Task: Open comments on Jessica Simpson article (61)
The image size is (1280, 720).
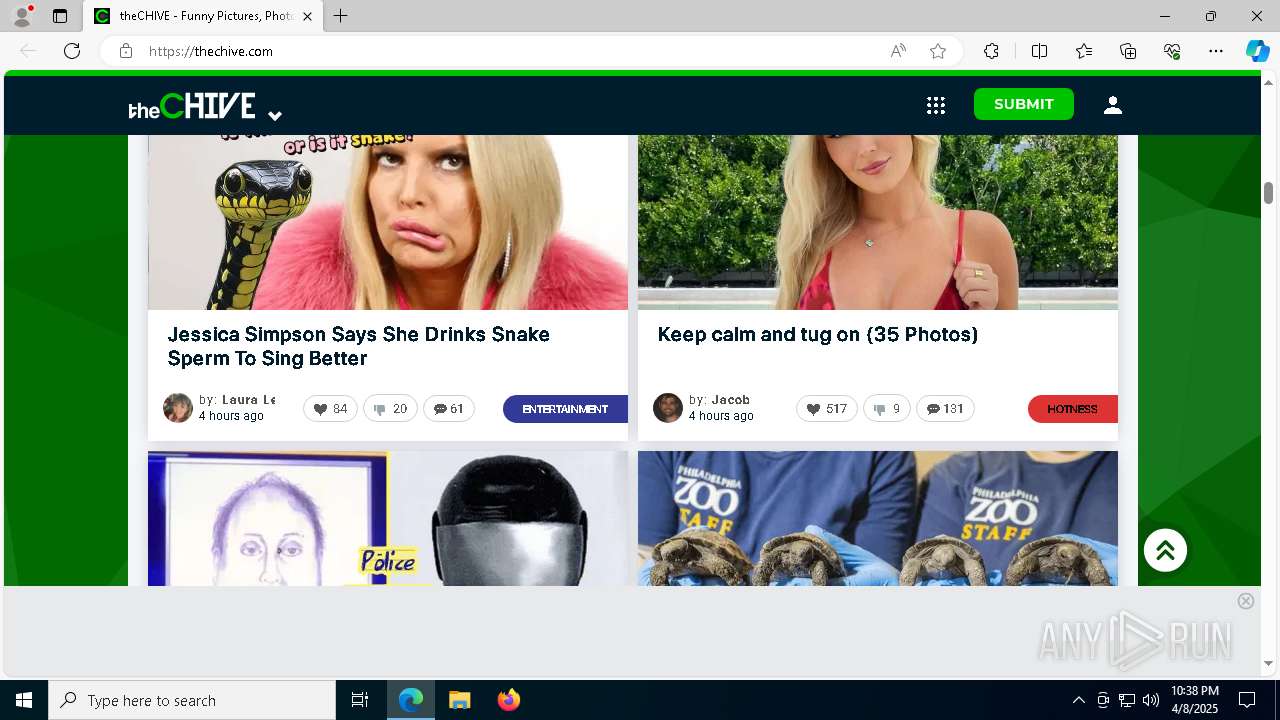Action: pyautogui.click(x=449, y=409)
